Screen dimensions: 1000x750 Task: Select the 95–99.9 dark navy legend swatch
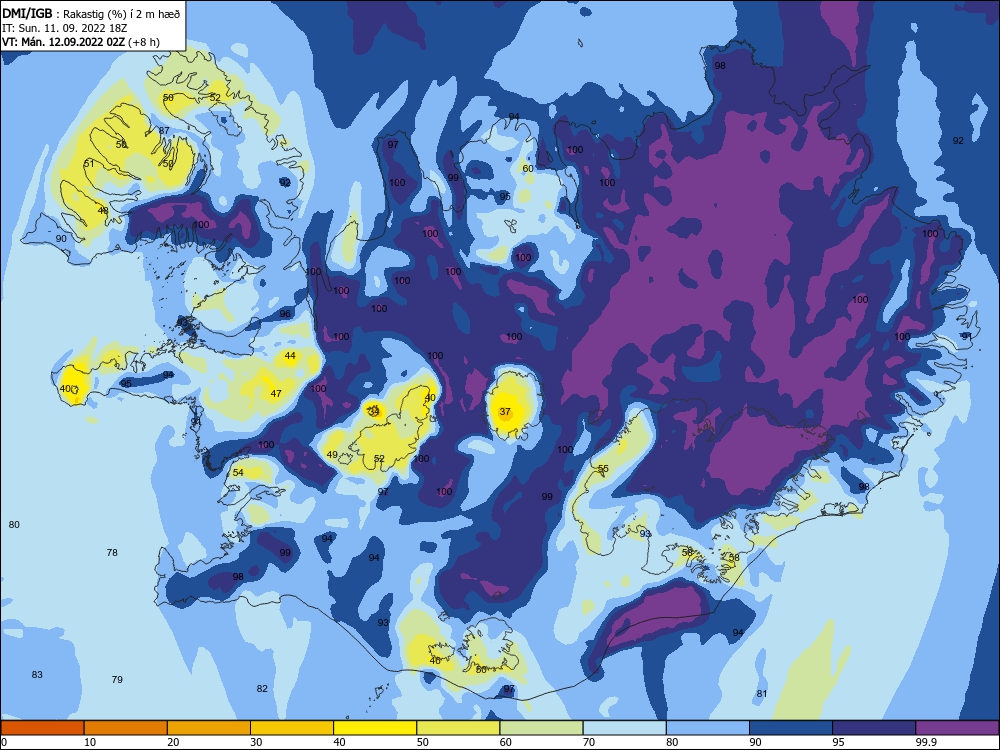coord(874,728)
